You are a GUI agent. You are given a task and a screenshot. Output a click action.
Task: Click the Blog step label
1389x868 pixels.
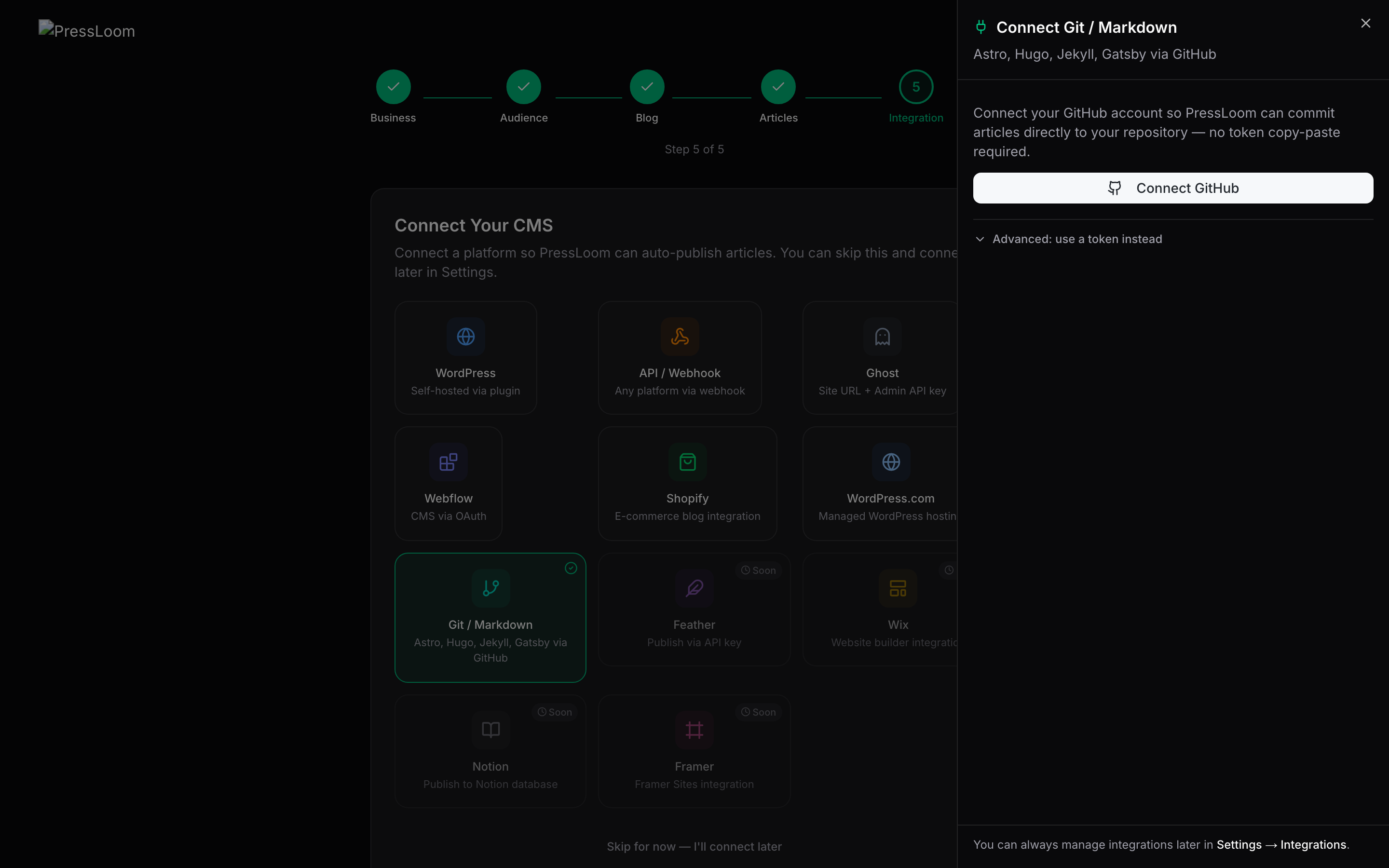click(647, 118)
